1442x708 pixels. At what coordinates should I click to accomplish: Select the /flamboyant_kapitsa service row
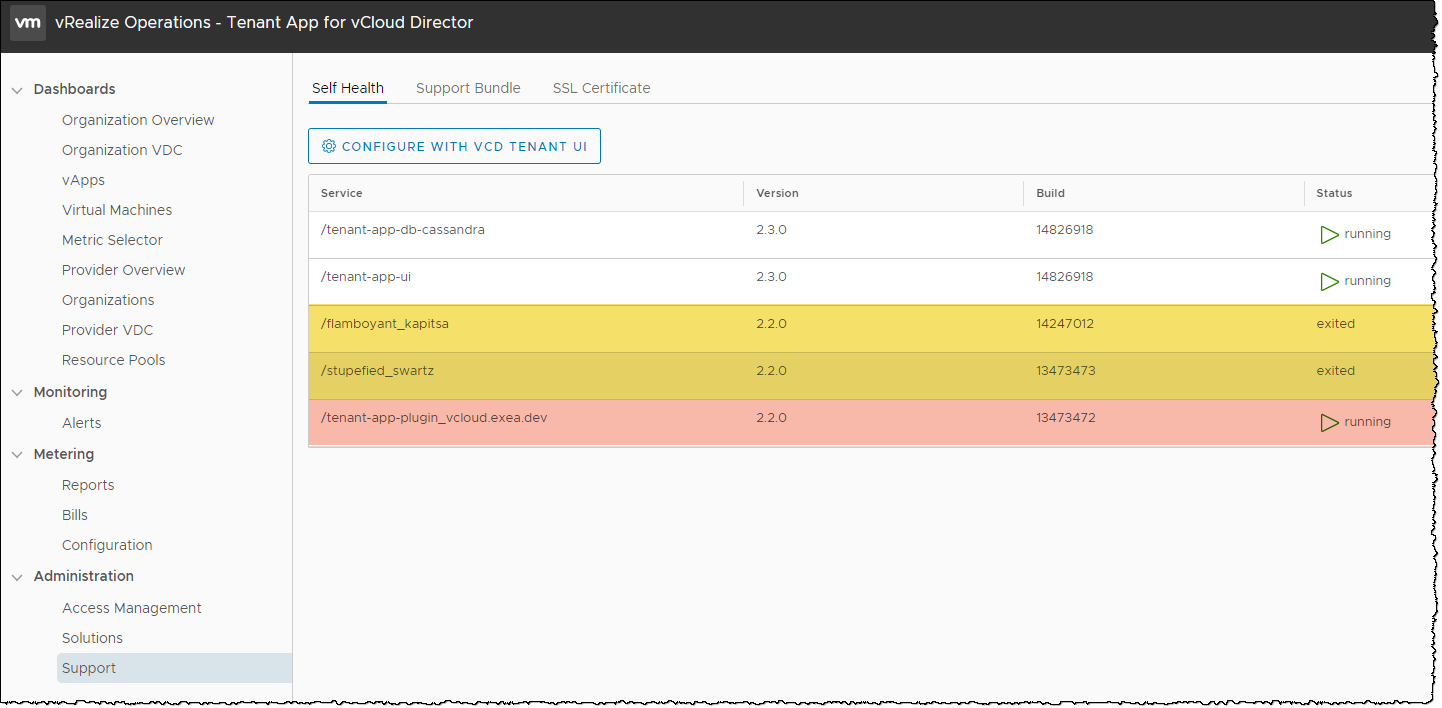click(x=378, y=324)
